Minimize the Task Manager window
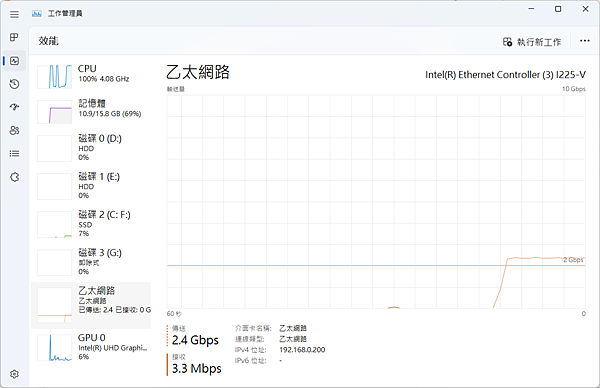The width and height of the screenshot is (600, 388). [x=531, y=9]
